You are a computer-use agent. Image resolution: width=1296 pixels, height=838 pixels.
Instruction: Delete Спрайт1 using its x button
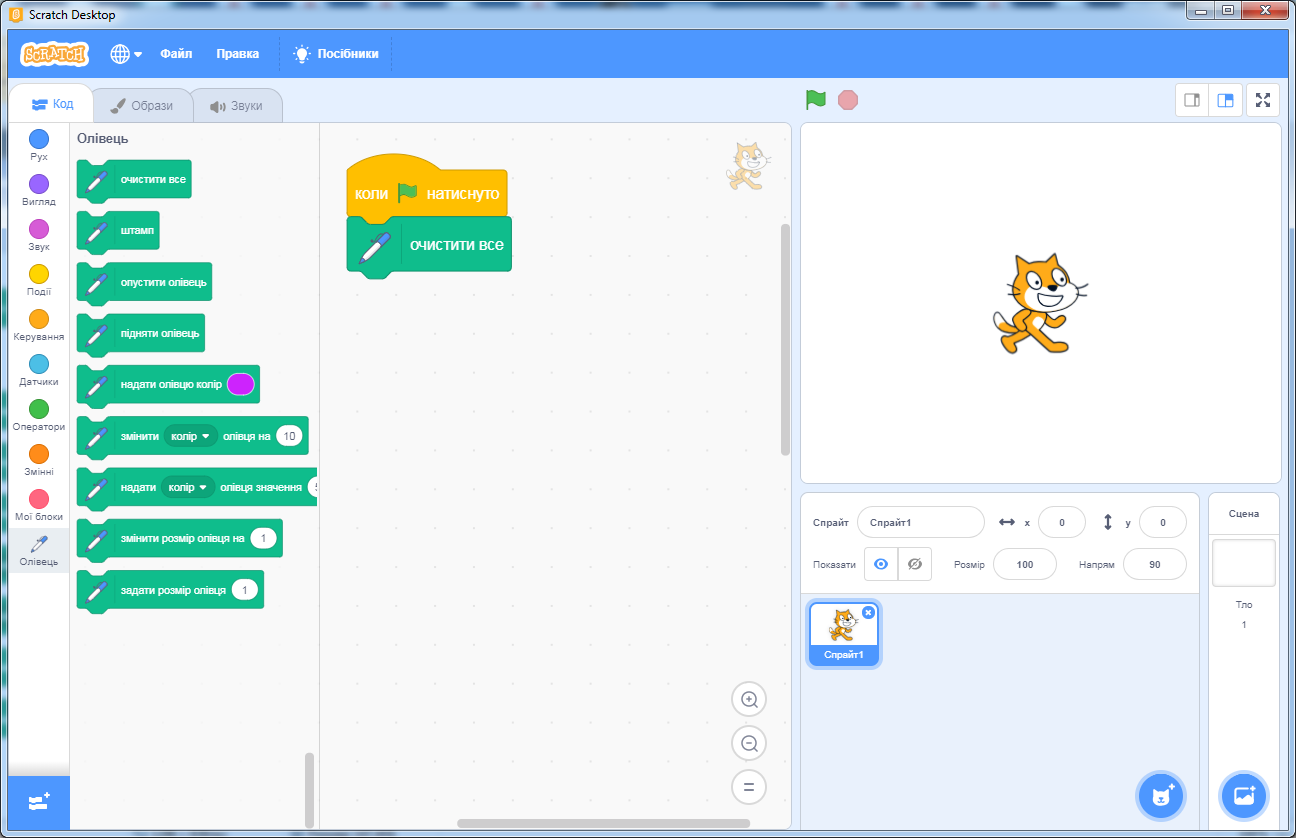[868, 612]
